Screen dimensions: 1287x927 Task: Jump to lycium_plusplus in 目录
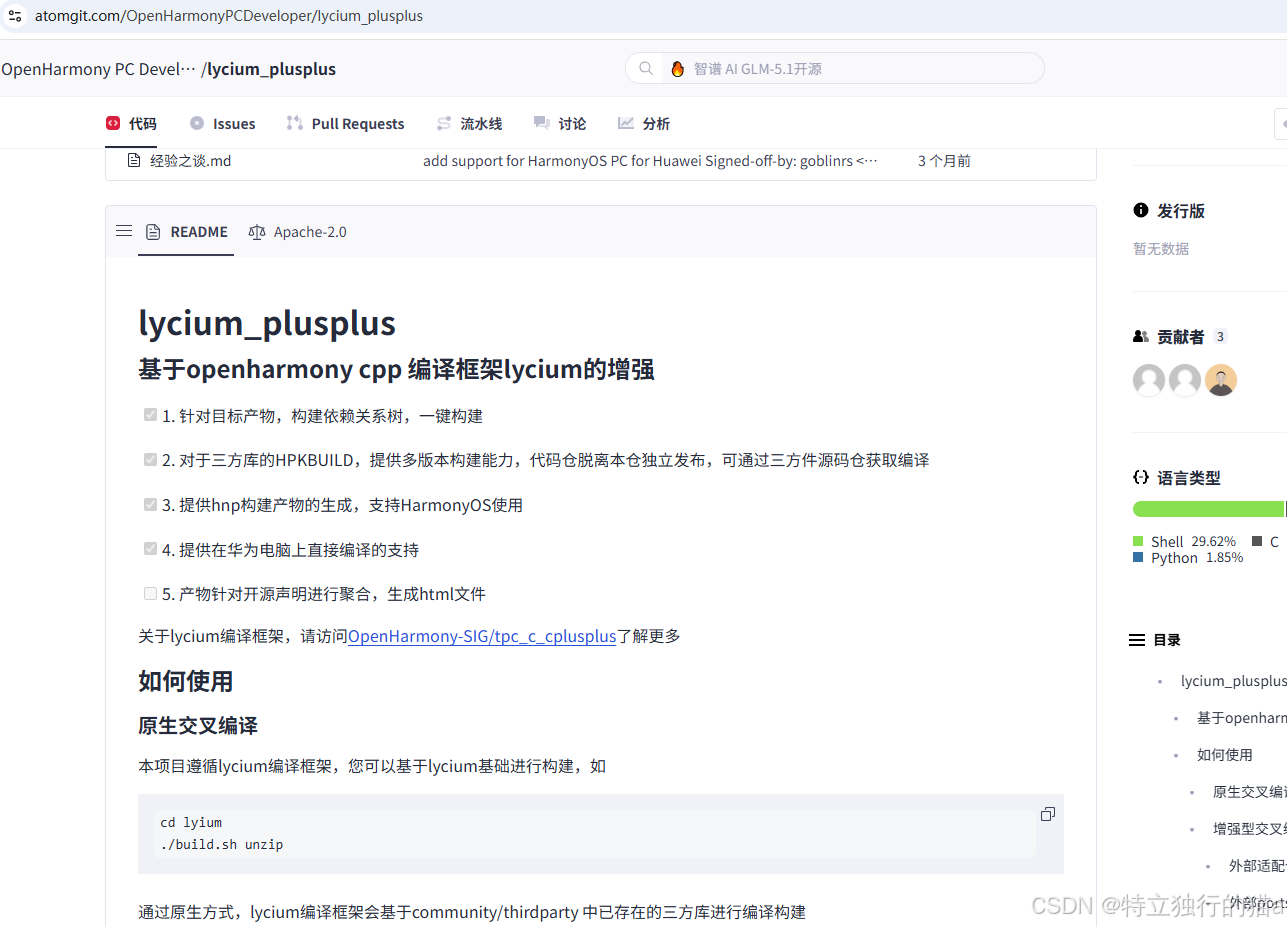(x=1233, y=681)
